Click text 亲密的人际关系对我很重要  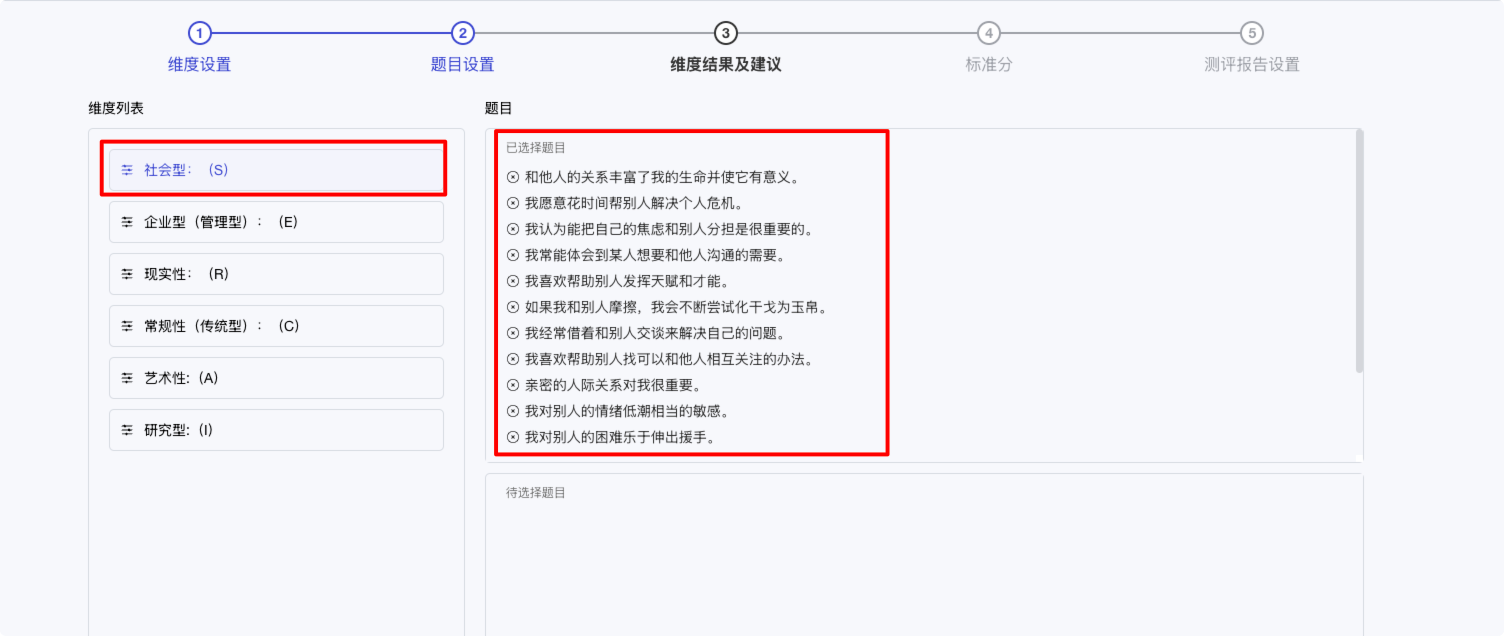point(613,385)
